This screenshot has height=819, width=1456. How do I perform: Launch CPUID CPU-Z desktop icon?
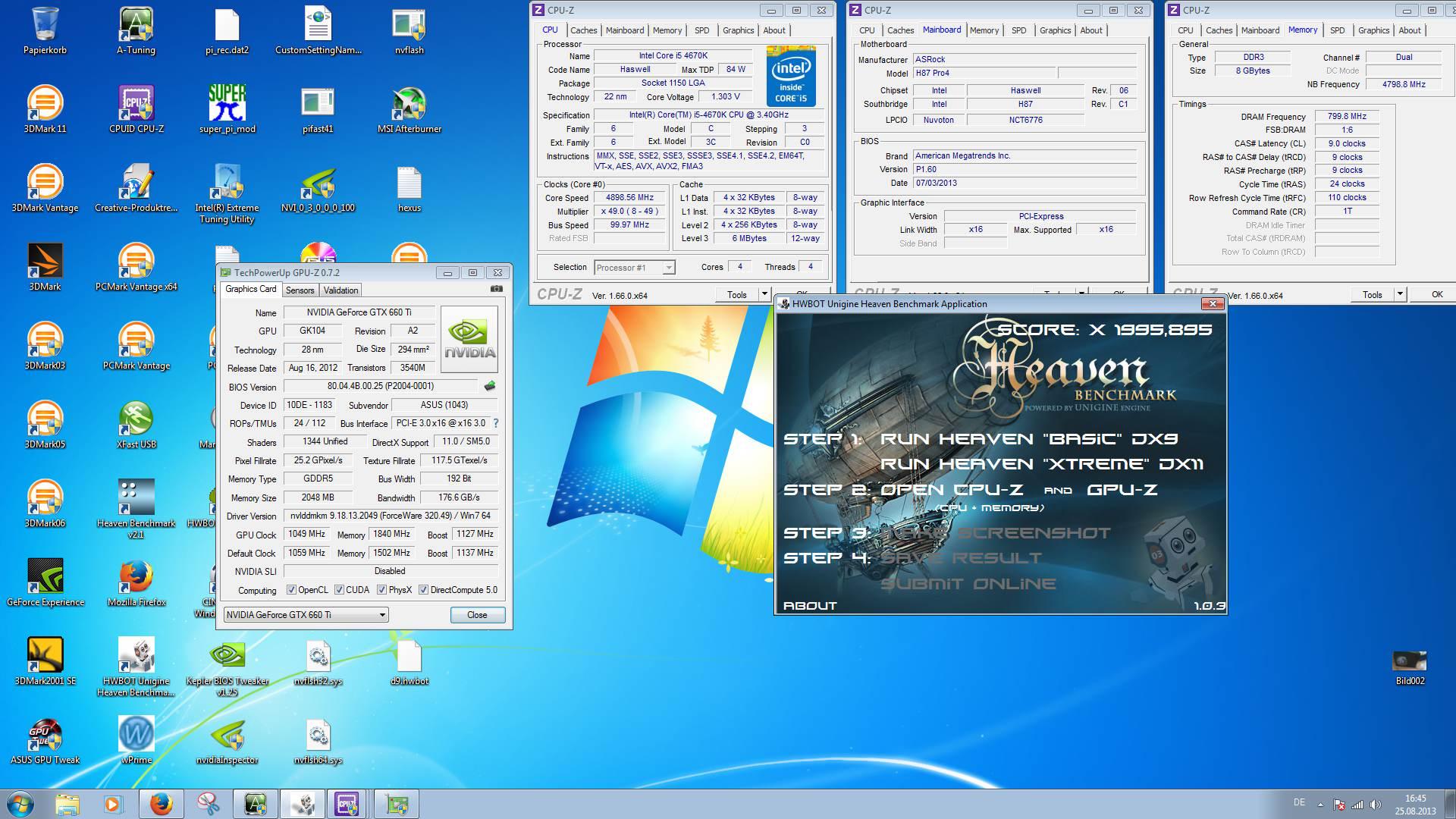pyautogui.click(x=136, y=109)
